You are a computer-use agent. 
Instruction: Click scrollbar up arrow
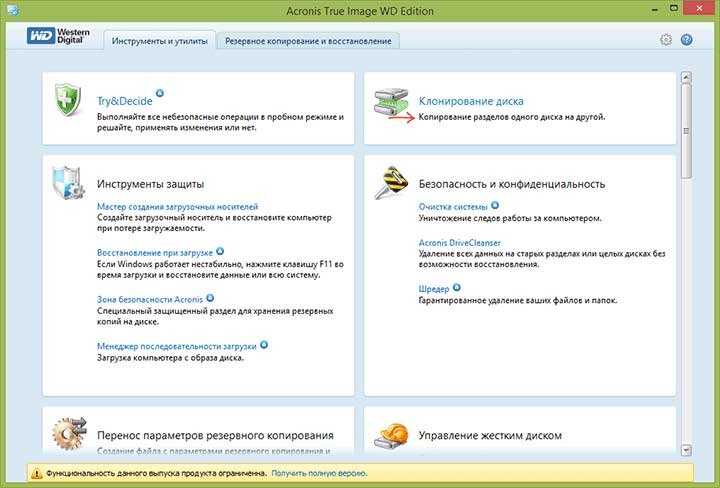tap(686, 77)
